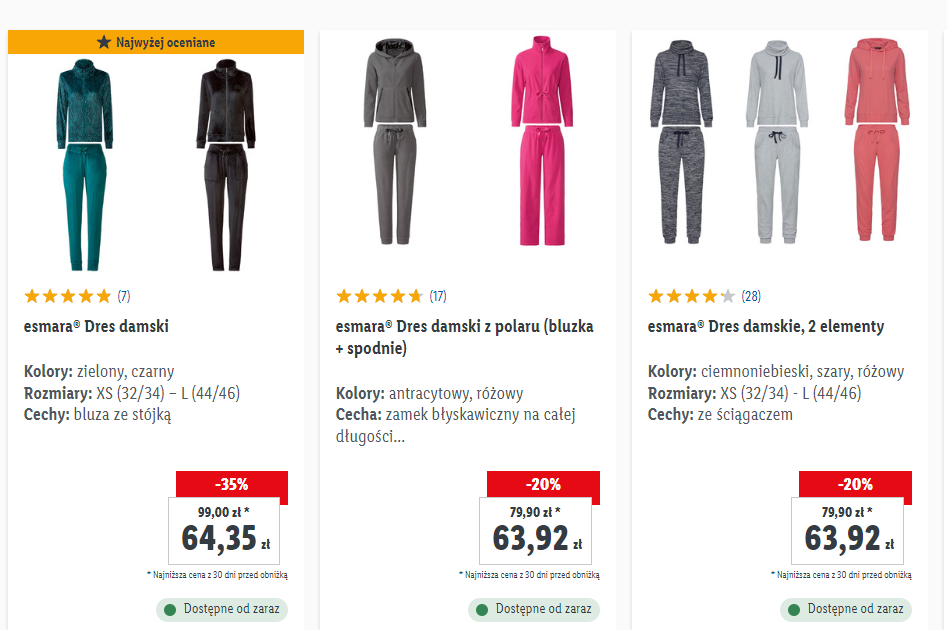Screen dimensions: 947x630
Task: Click the 63,92 zł price of fleece tracksuit
Action: tap(536, 538)
